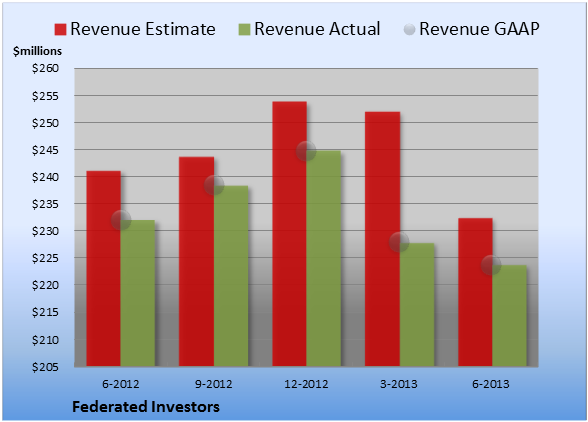Viewport: 588px width, 422px height.
Task: Select the green actual bar for 3-2013
Action: point(417,305)
